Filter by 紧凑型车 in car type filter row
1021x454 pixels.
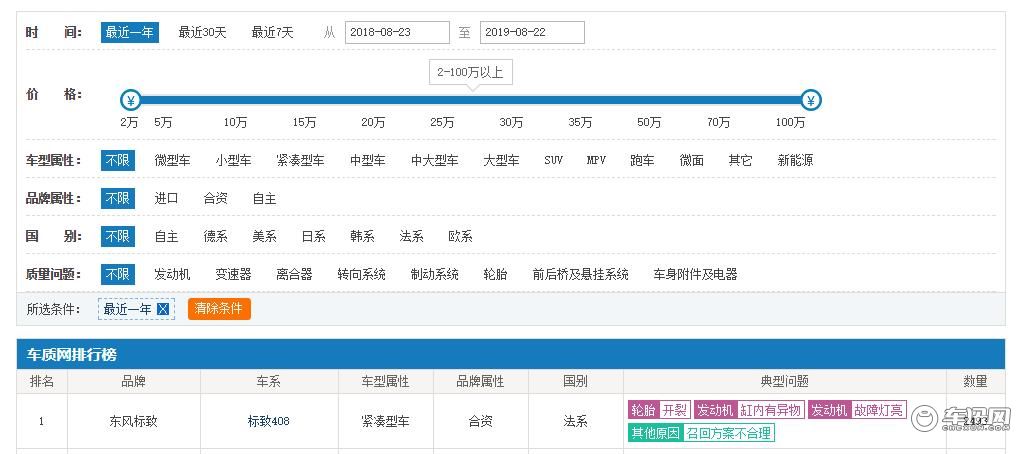(x=300, y=160)
